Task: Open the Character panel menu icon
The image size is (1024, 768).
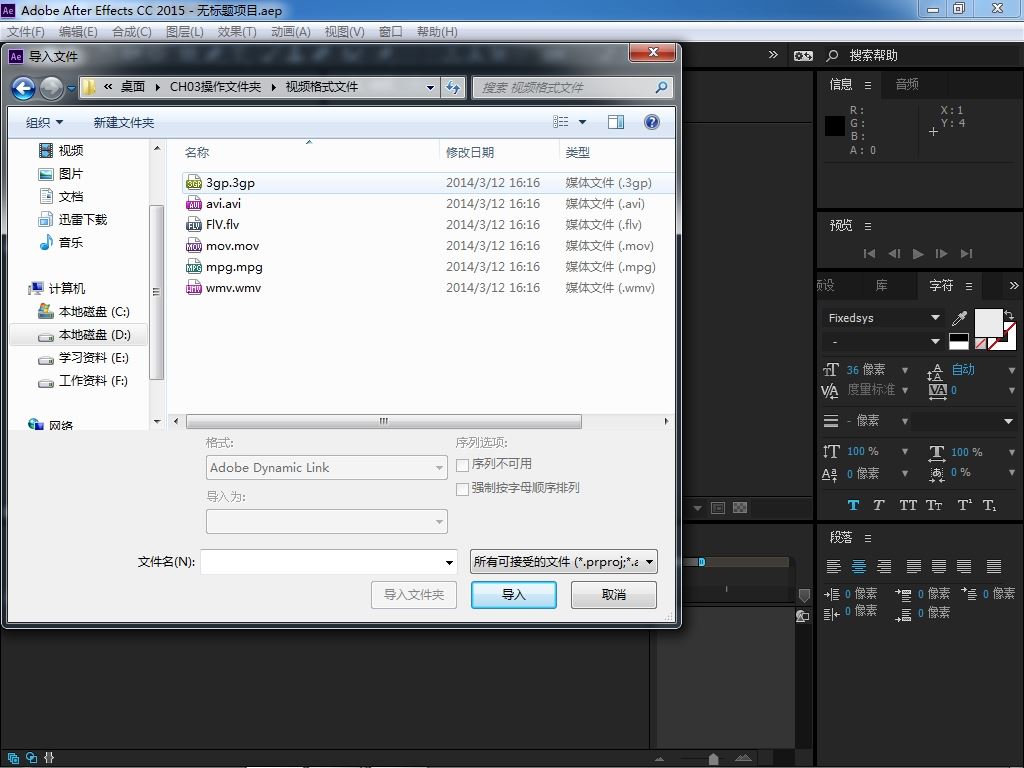Action: coord(969,286)
